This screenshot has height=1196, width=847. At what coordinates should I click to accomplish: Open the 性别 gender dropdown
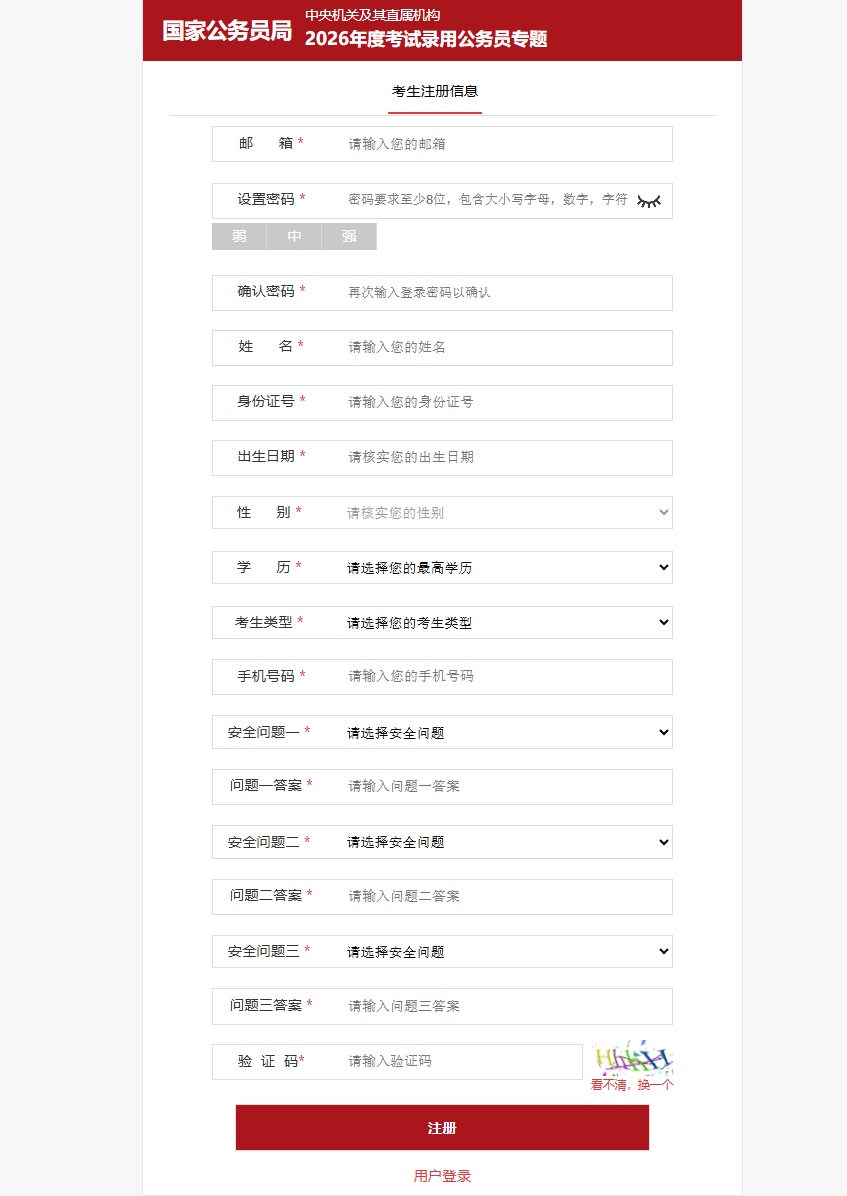coord(505,513)
